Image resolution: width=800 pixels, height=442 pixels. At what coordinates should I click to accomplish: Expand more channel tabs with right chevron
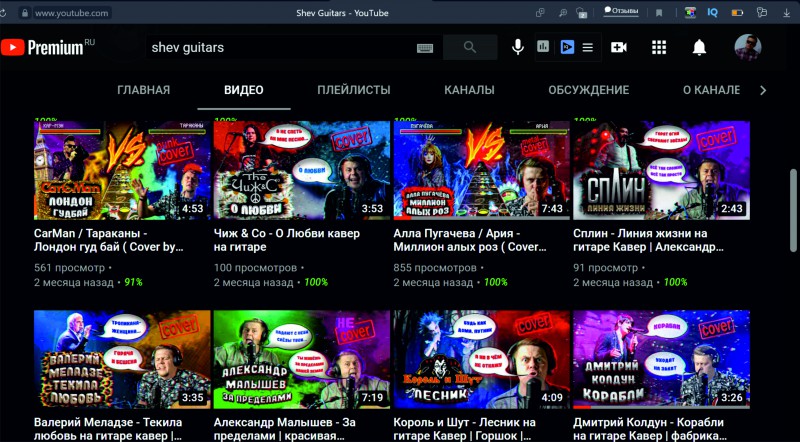tap(763, 90)
